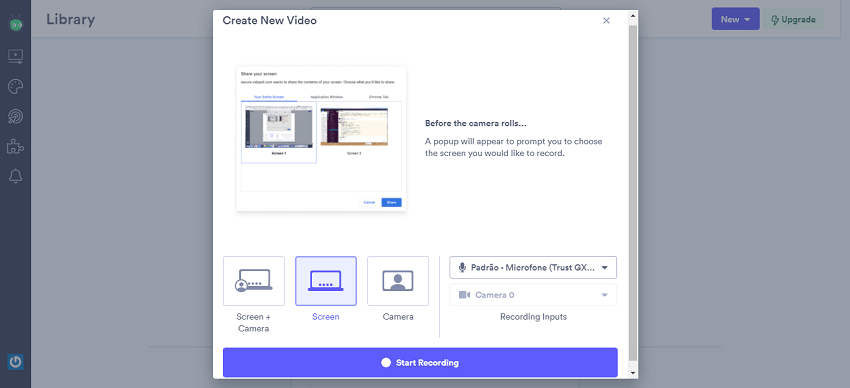Select the Screen + Camera recording mode
Viewport: 850px width, 388px height.
tap(254, 281)
